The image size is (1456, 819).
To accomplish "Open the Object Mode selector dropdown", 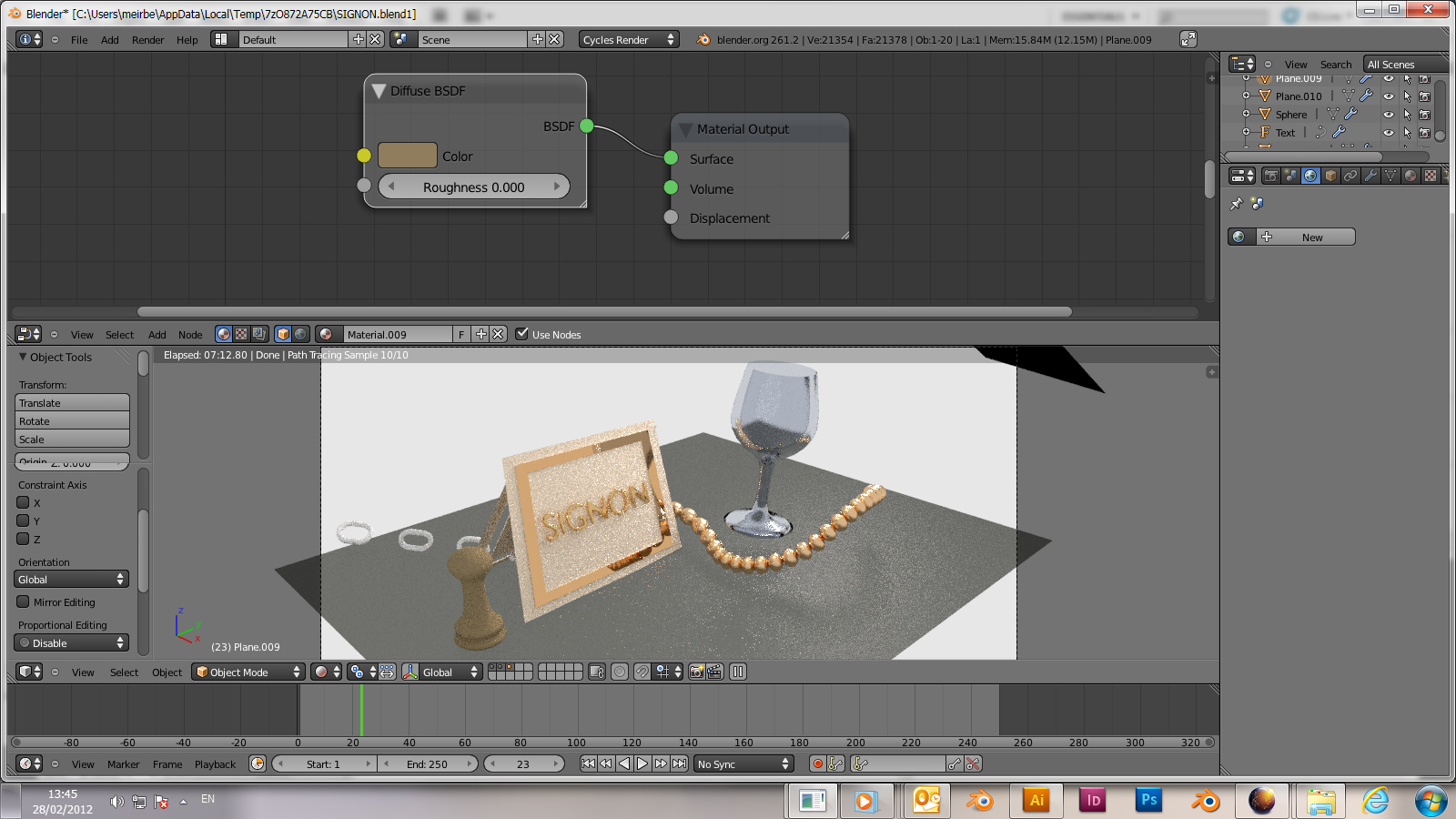I will (x=248, y=672).
